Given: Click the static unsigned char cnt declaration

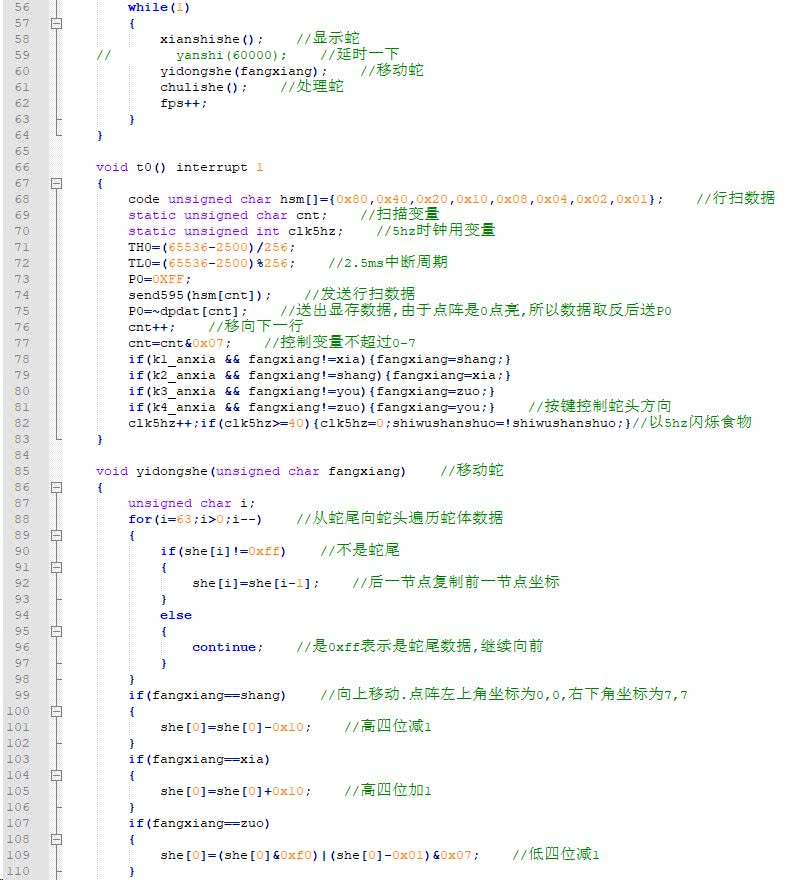Looking at the screenshot, I should [x=227, y=216].
